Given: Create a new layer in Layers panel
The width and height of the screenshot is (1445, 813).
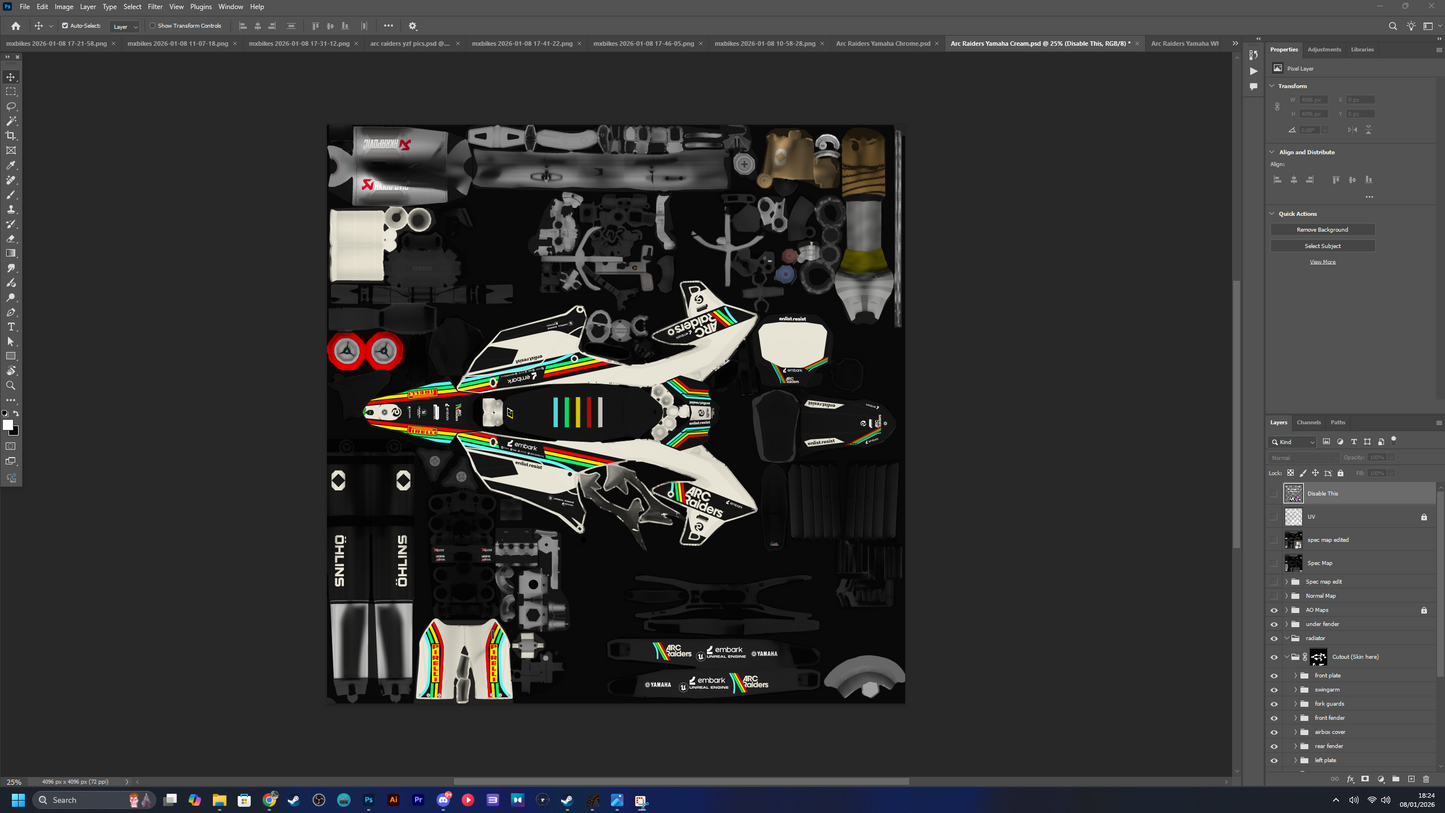Looking at the screenshot, I should coord(1411,779).
